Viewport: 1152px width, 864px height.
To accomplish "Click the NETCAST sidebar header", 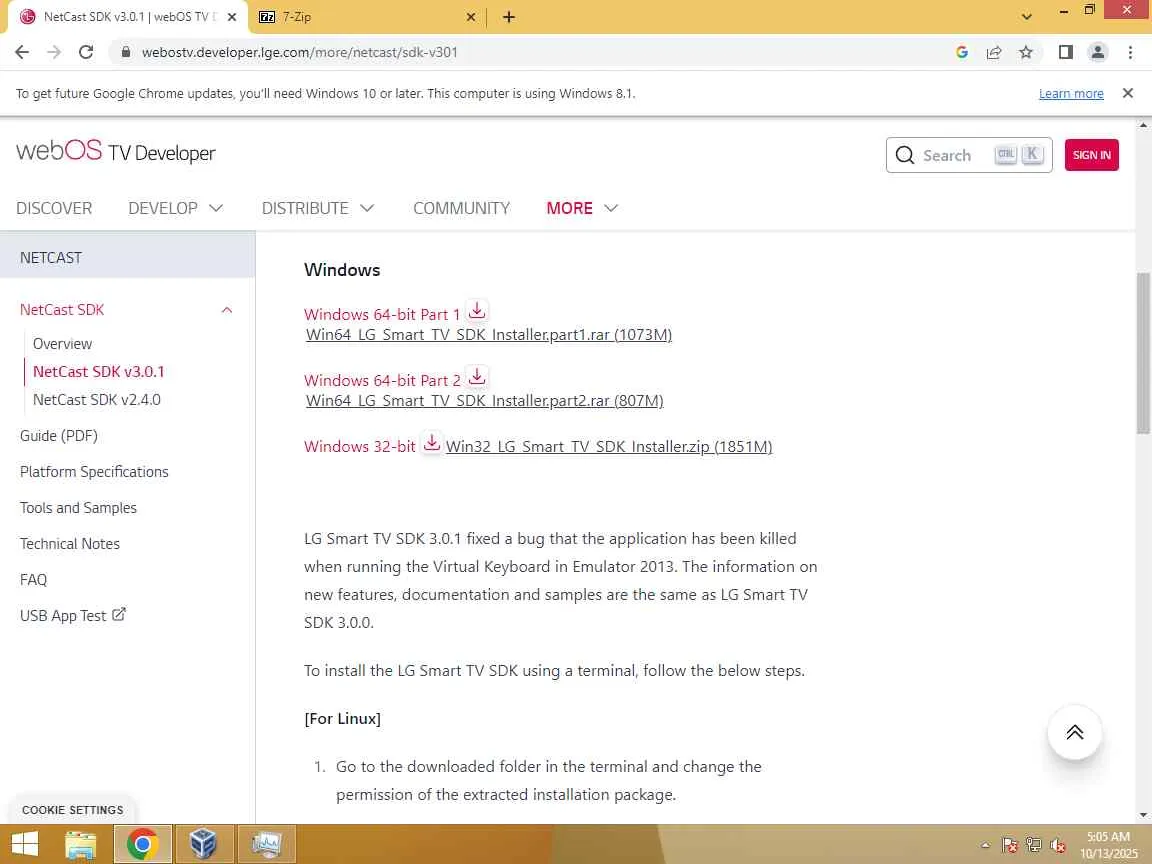I will (x=128, y=257).
